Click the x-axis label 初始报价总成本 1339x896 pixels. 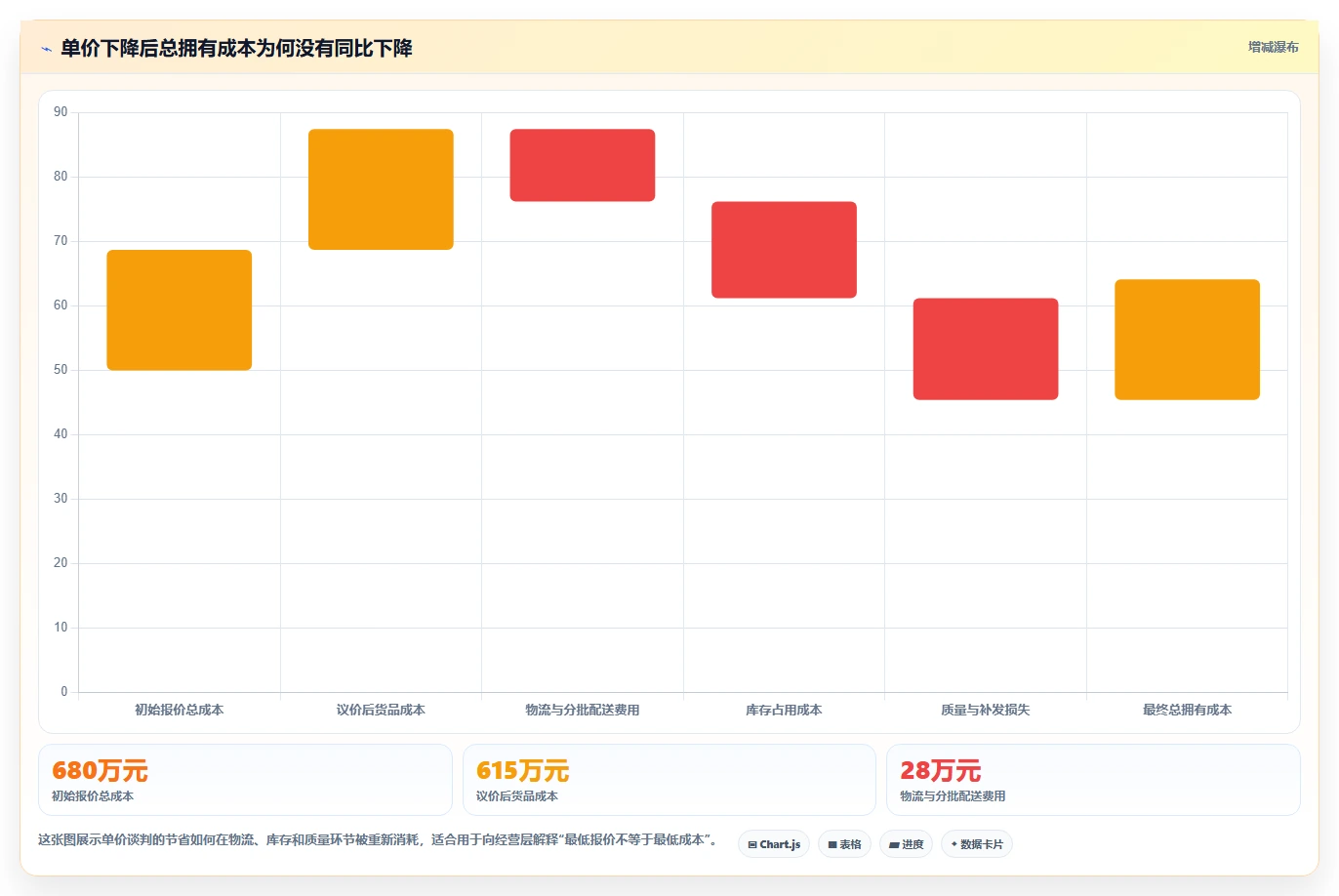[x=180, y=710]
